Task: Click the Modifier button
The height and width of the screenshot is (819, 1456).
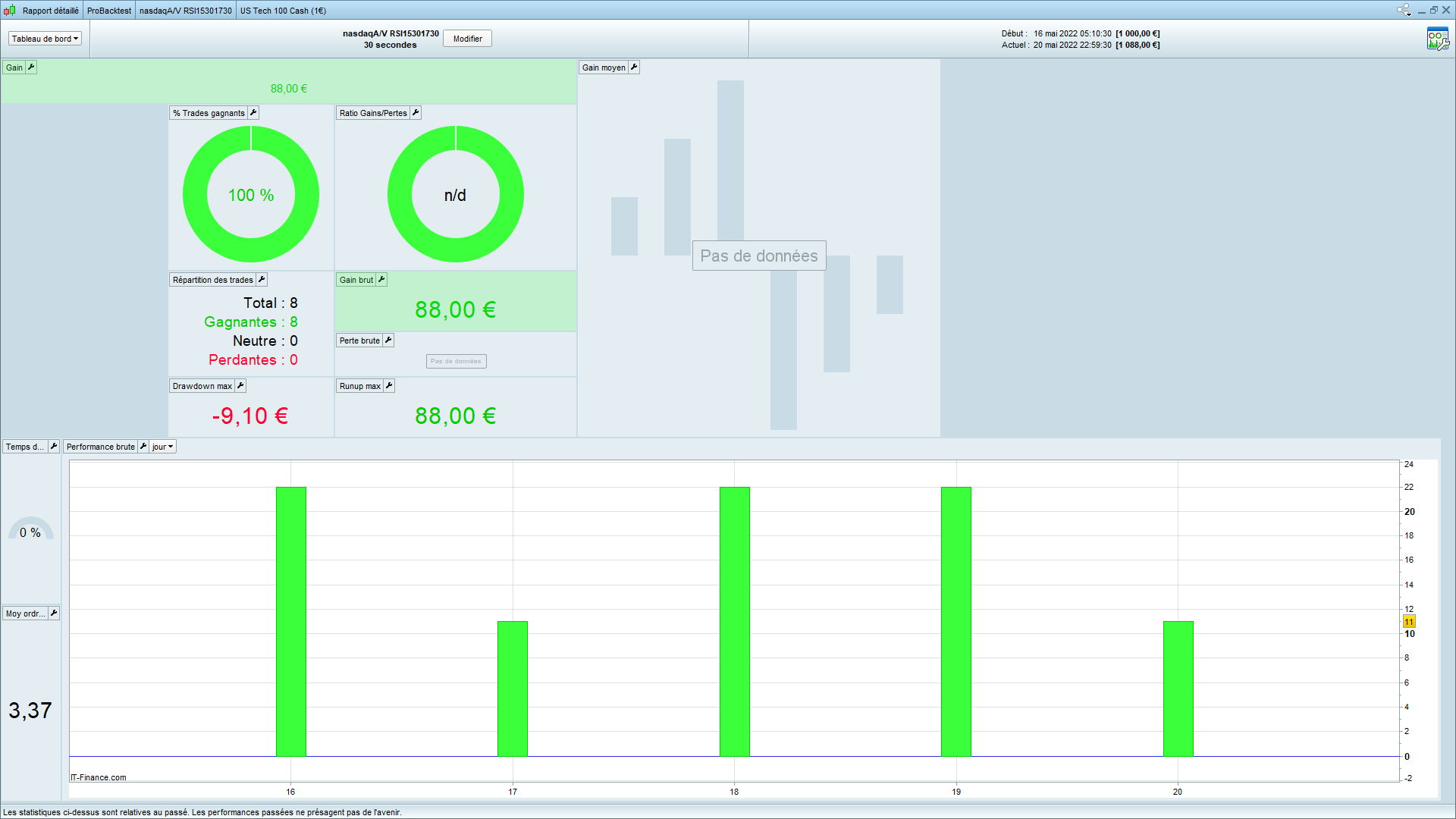Action: pyautogui.click(x=467, y=39)
